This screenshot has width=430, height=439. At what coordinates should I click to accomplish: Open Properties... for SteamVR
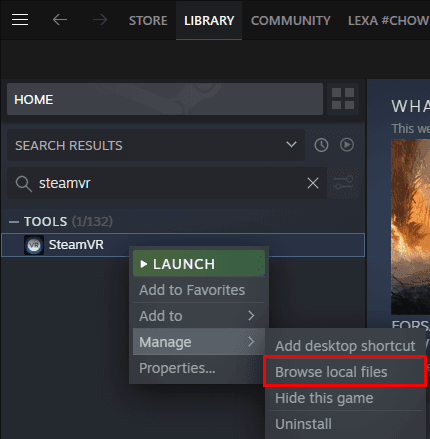point(199,368)
